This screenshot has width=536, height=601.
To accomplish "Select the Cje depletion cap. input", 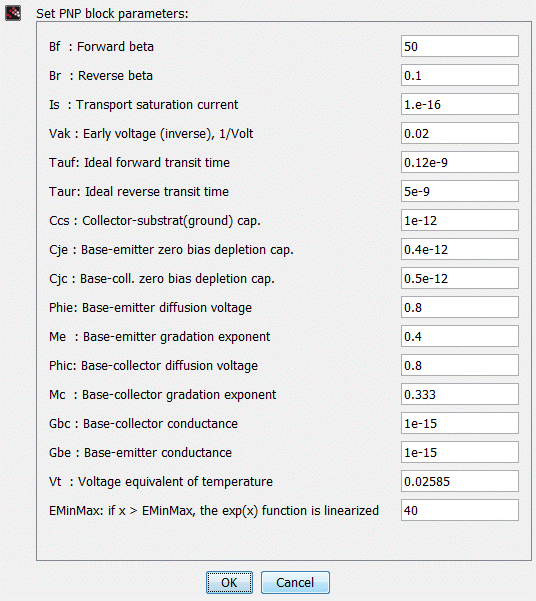I will [460, 249].
